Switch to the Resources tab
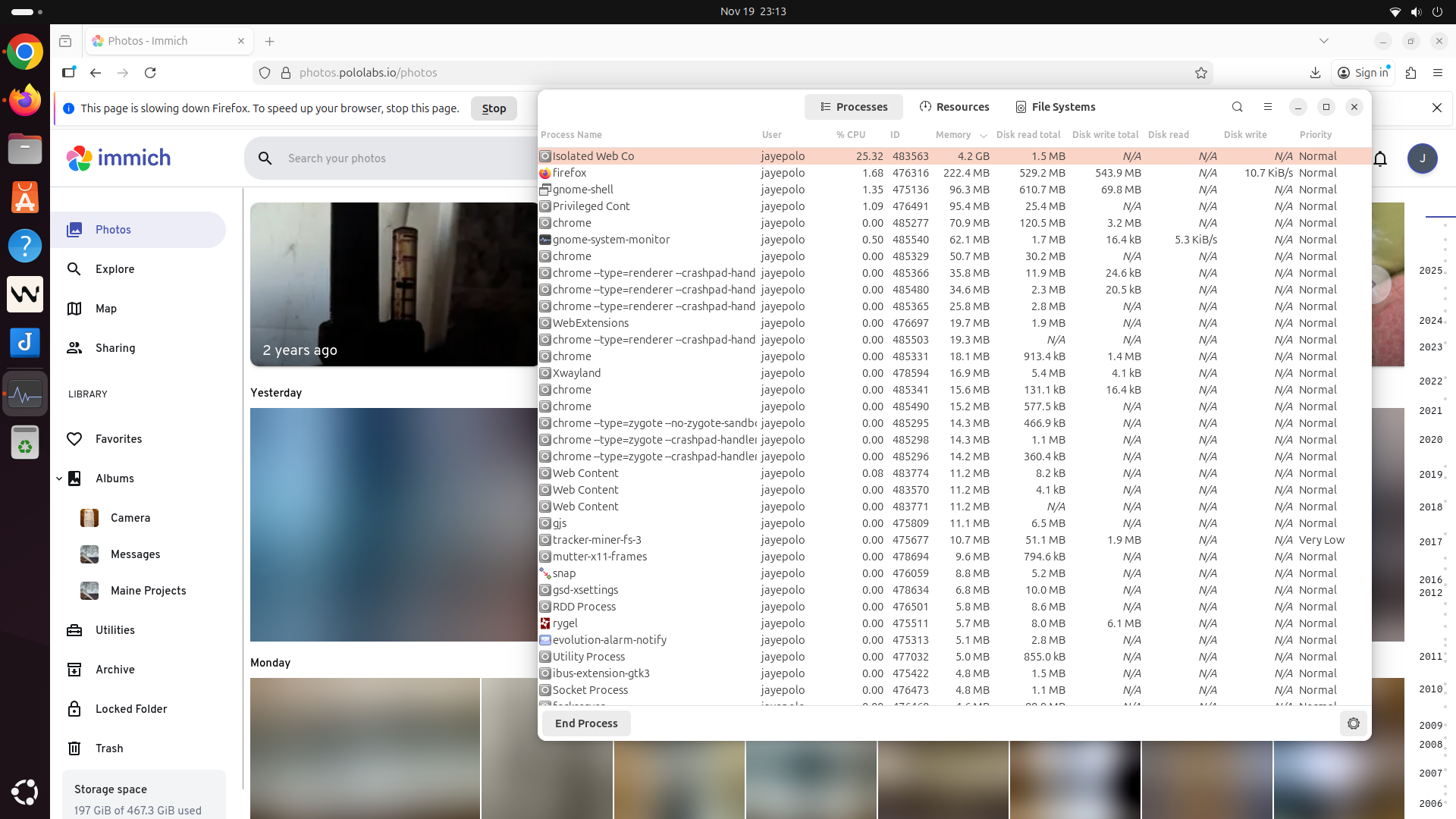This screenshot has width=1456, height=819. (954, 107)
